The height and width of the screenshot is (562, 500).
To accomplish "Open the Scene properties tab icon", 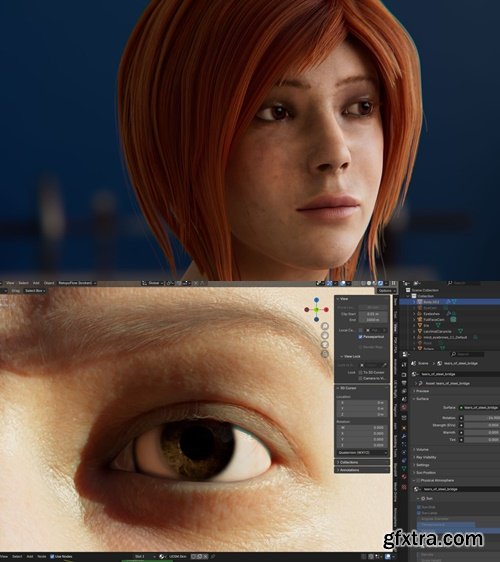I will [404, 399].
